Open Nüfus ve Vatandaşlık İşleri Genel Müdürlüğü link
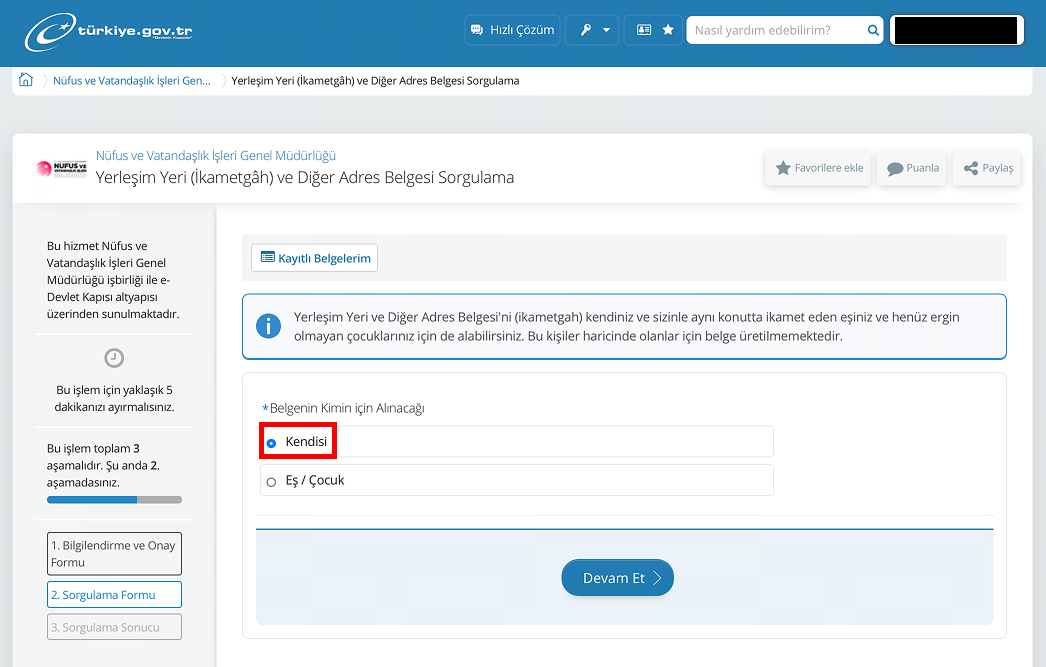1046x667 pixels. coord(215,155)
